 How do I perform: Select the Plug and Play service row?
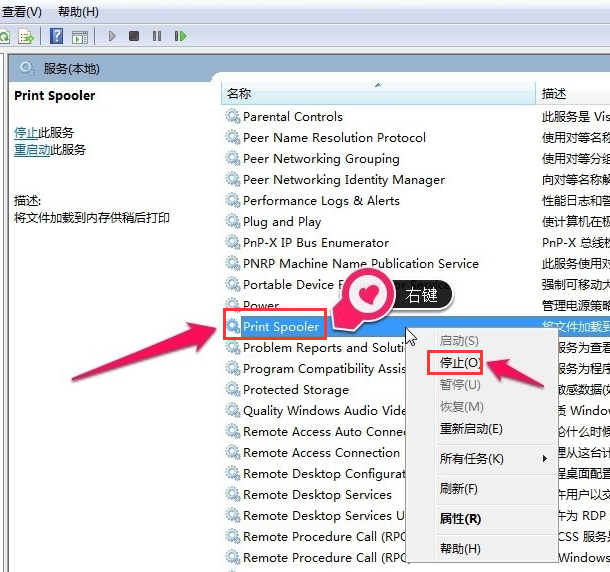click(x=282, y=222)
